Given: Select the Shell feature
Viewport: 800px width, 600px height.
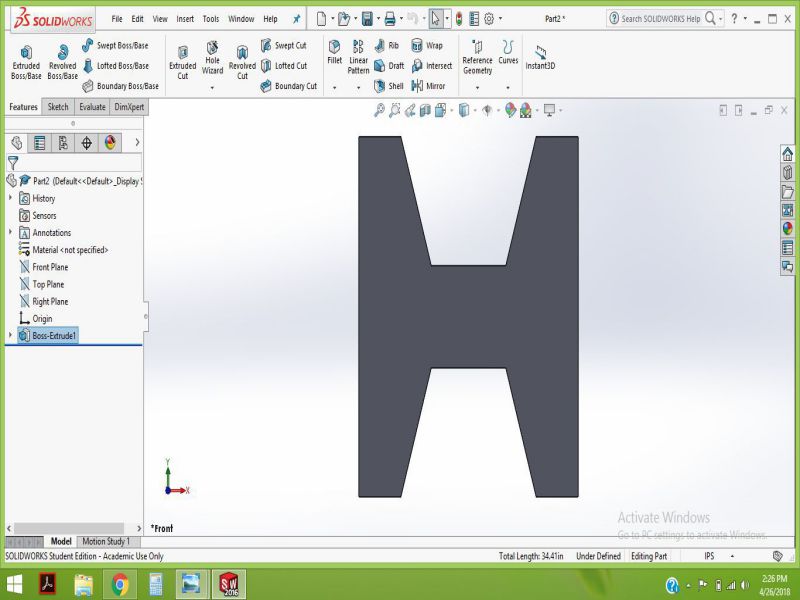Looking at the screenshot, I should [389, 86].
